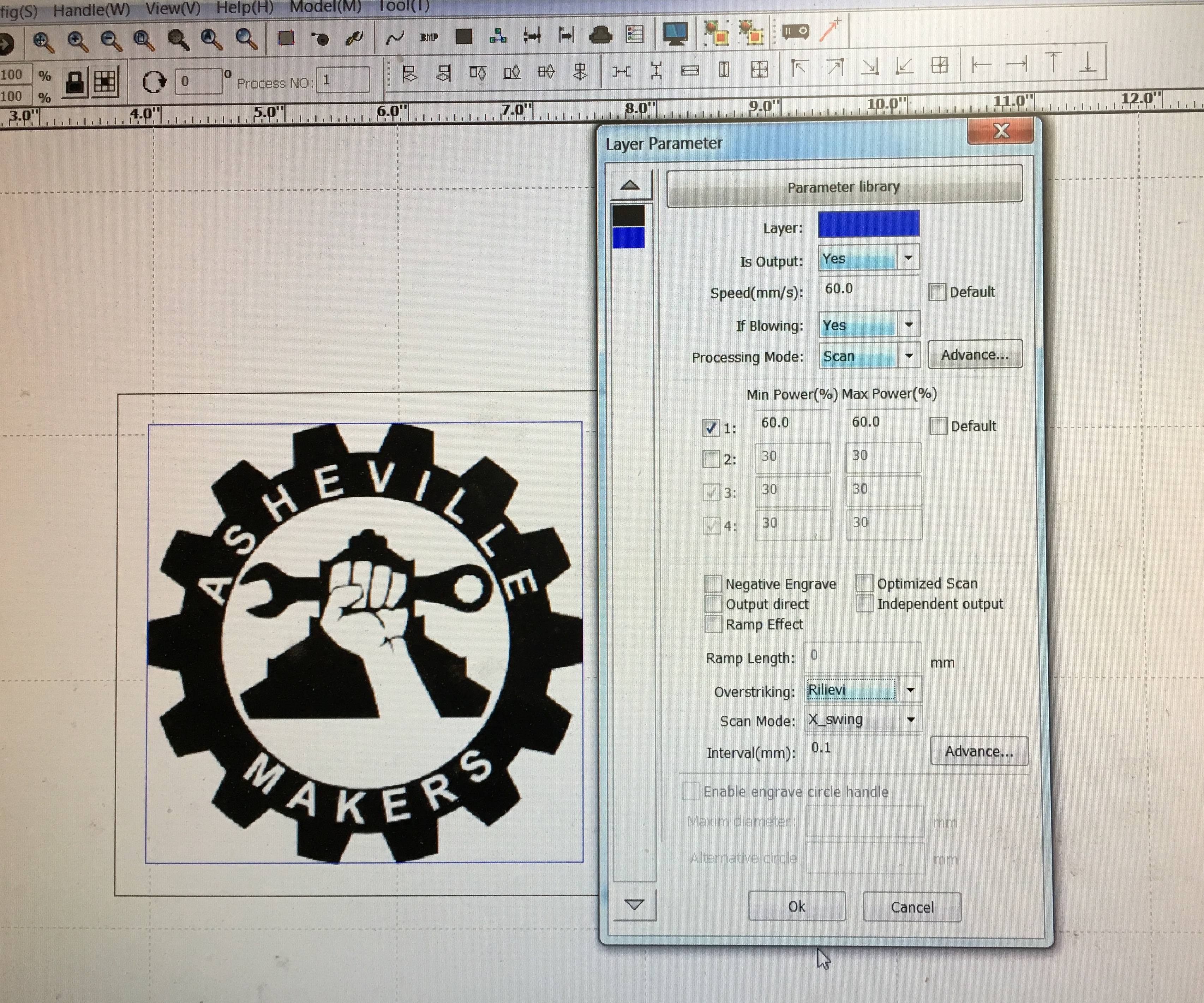Image resolution: width=1204 pixels, height=1003 pixels.
Task: Tick the Default checkbox beside Max Power
Action: [938, 426]
